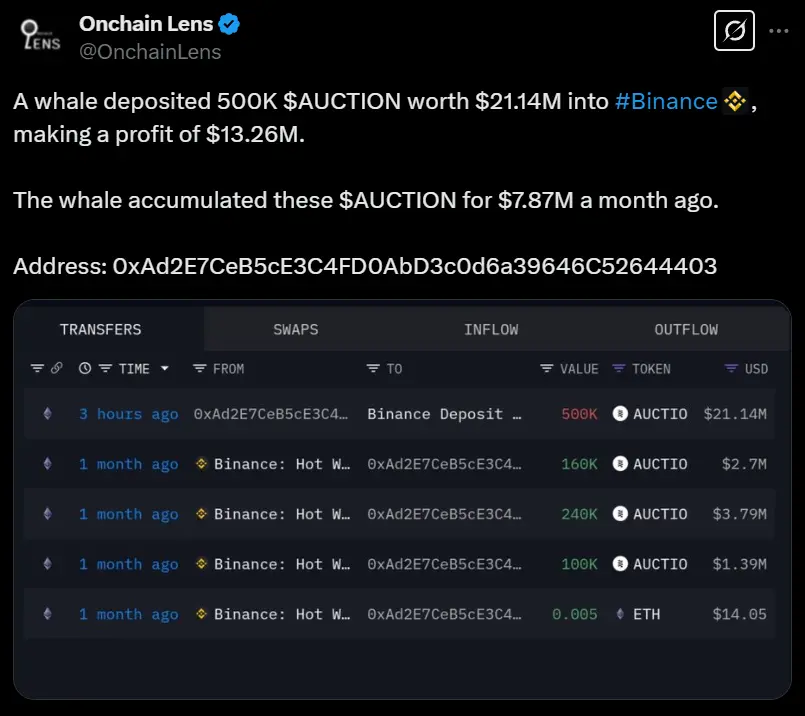
Task: Switch to the OUTFLOW tab
Action: (x=686, y=328)
